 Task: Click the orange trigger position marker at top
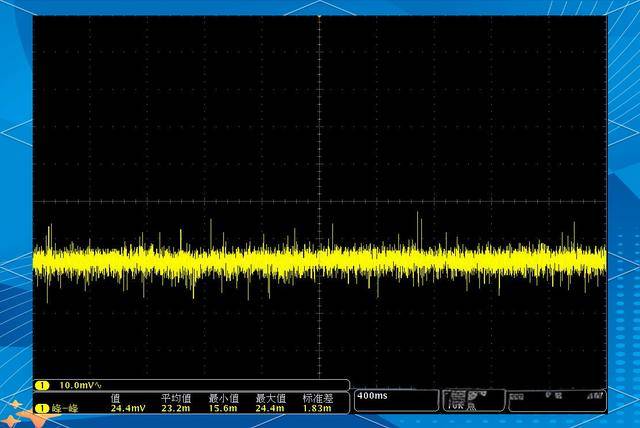click(x=319, y=17)
